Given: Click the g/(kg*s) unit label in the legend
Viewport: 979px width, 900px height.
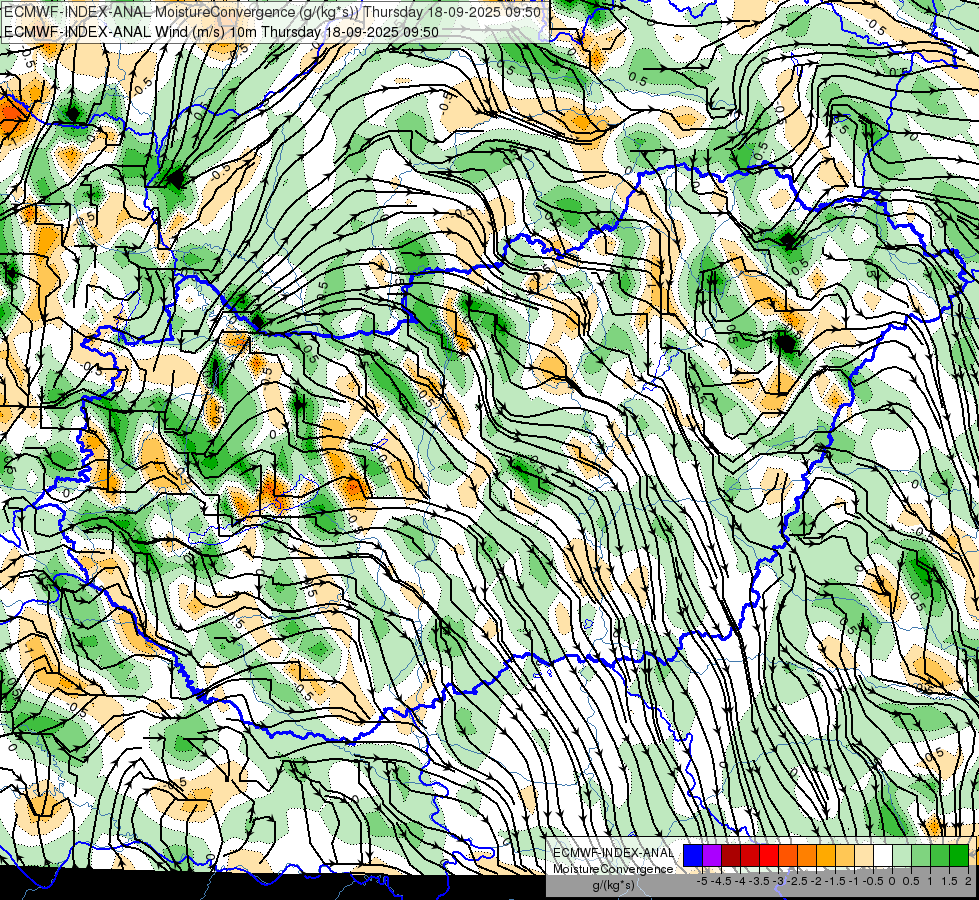Looking at the screenshot, I should pos(613,885).
